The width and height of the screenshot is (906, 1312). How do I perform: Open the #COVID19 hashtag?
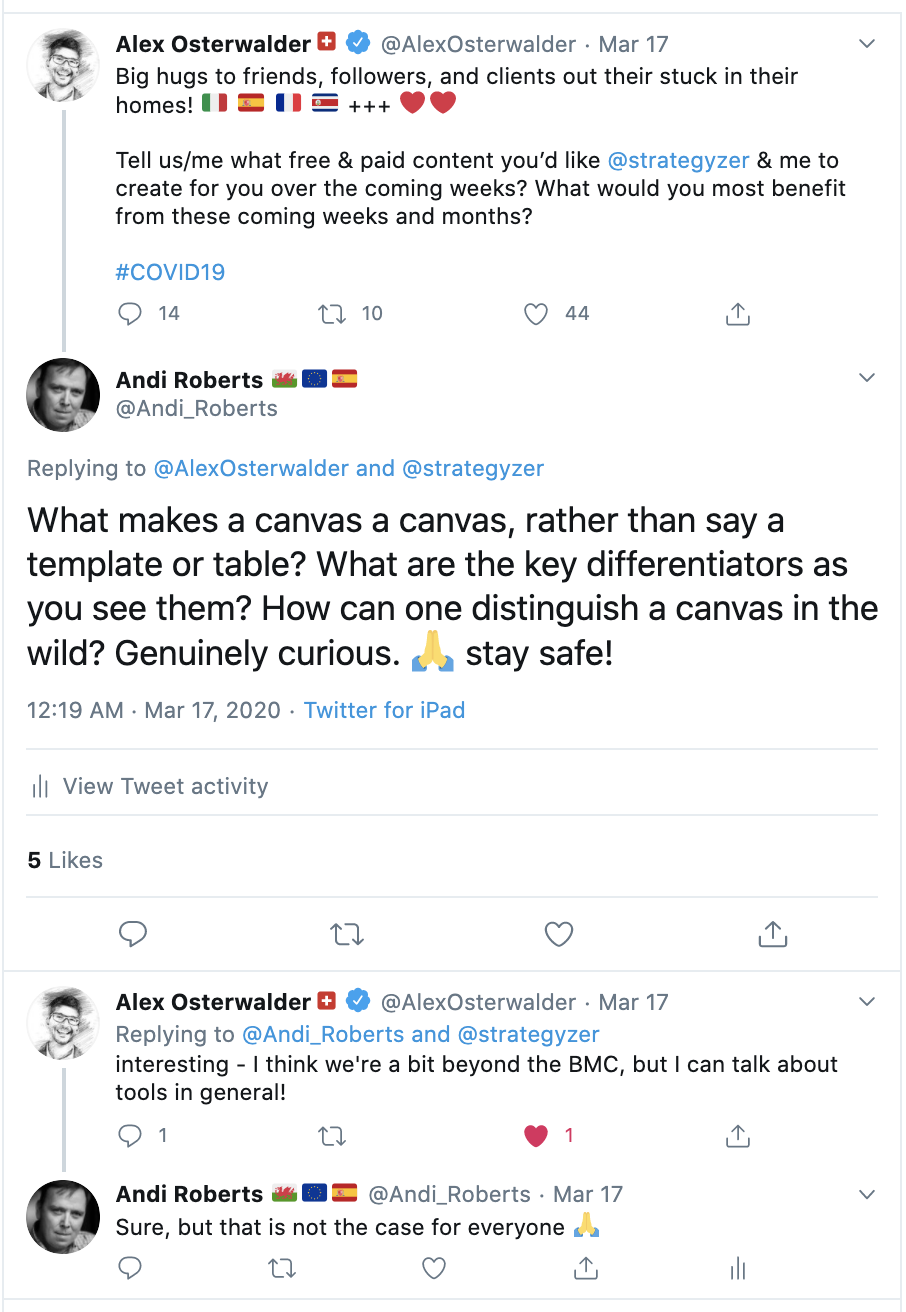(x=170, y=271)
